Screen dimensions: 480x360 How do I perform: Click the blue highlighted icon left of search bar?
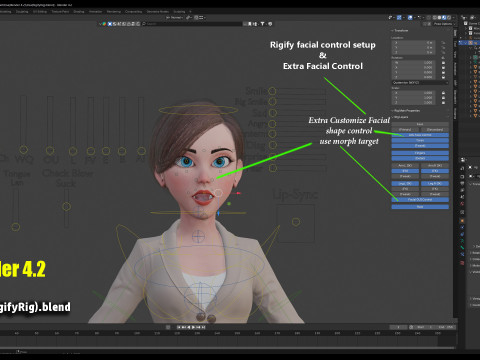coord(110,24)
